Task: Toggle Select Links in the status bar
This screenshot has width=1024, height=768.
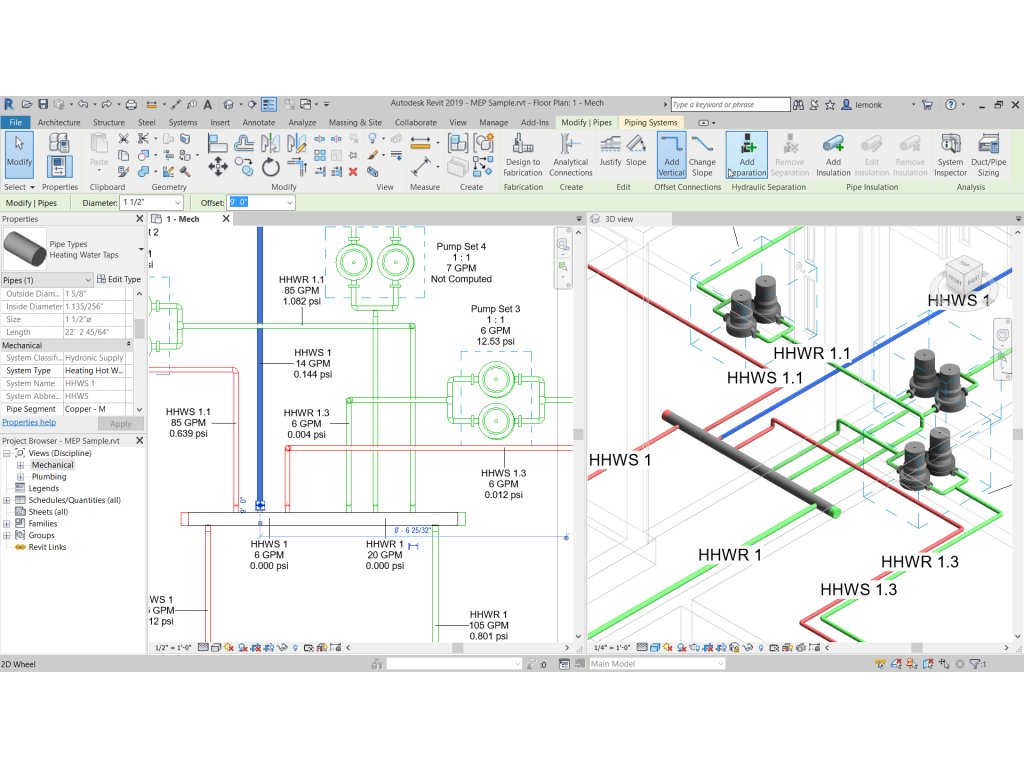Action: point(880,664)
